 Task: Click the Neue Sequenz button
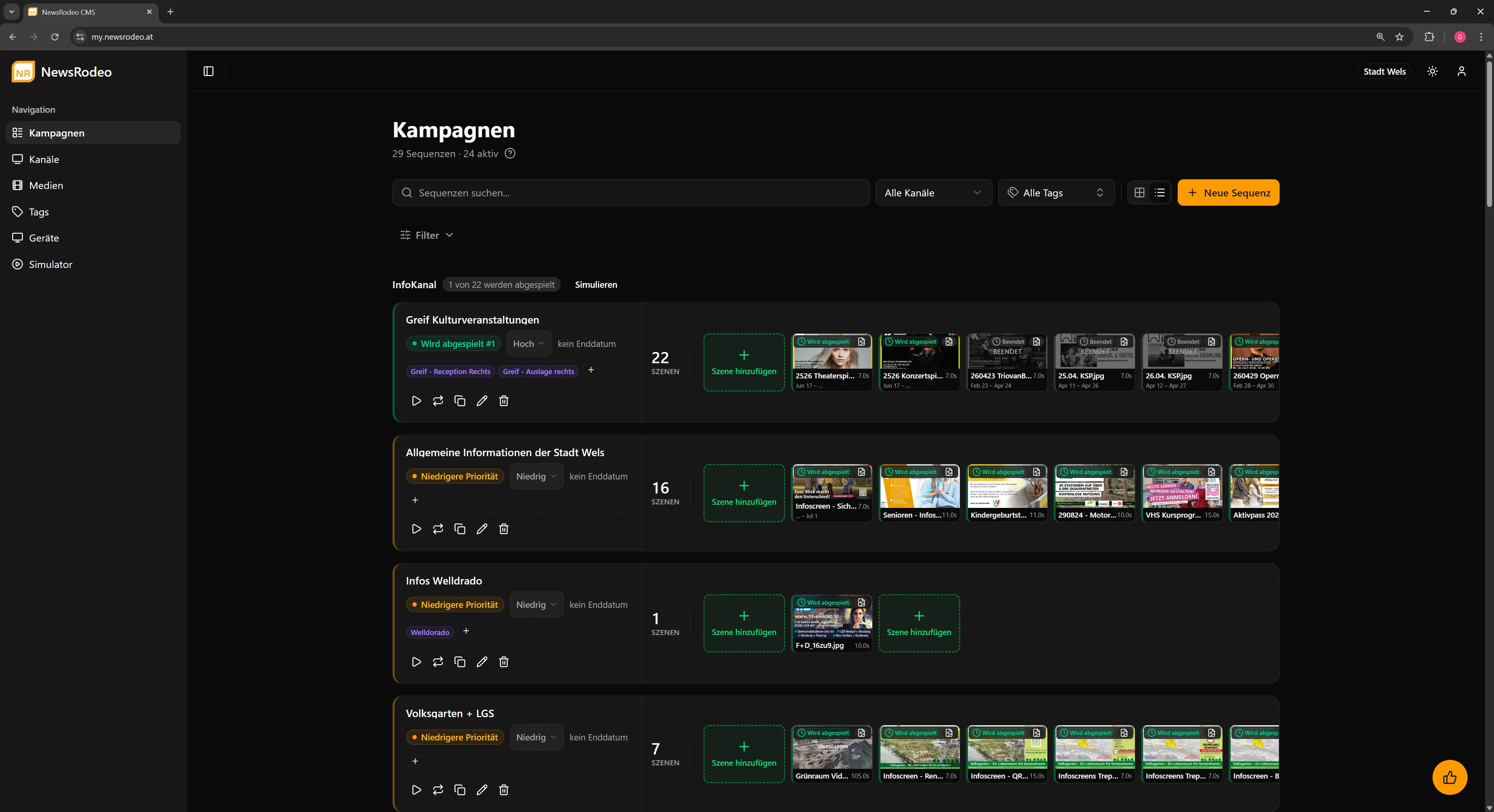coord(1228,192)
